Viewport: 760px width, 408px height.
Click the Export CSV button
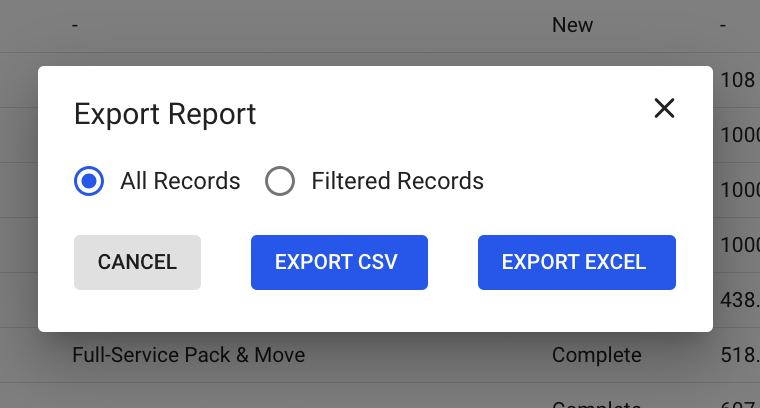pos(339,262)
